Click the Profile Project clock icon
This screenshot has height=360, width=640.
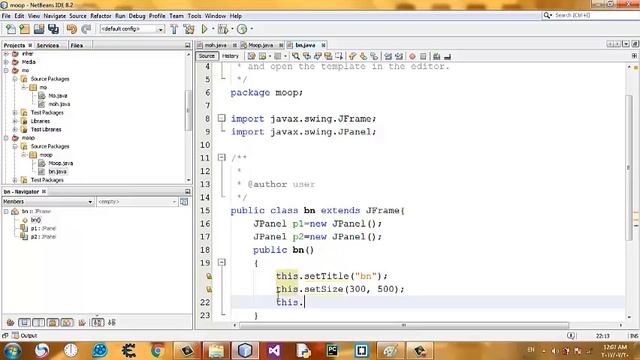[x=242, y=29]
